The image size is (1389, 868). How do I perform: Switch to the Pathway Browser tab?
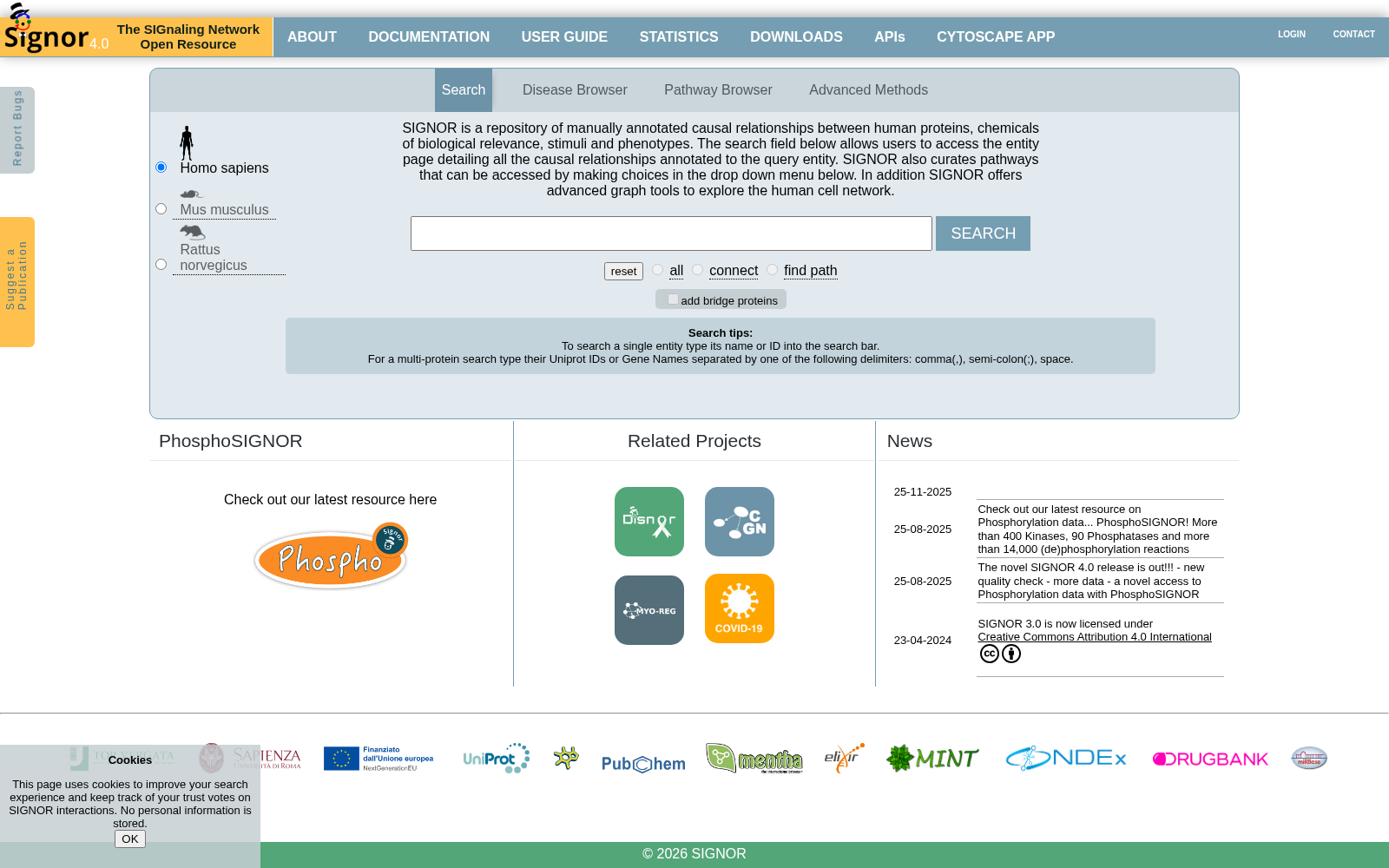[x=718, y=90]
